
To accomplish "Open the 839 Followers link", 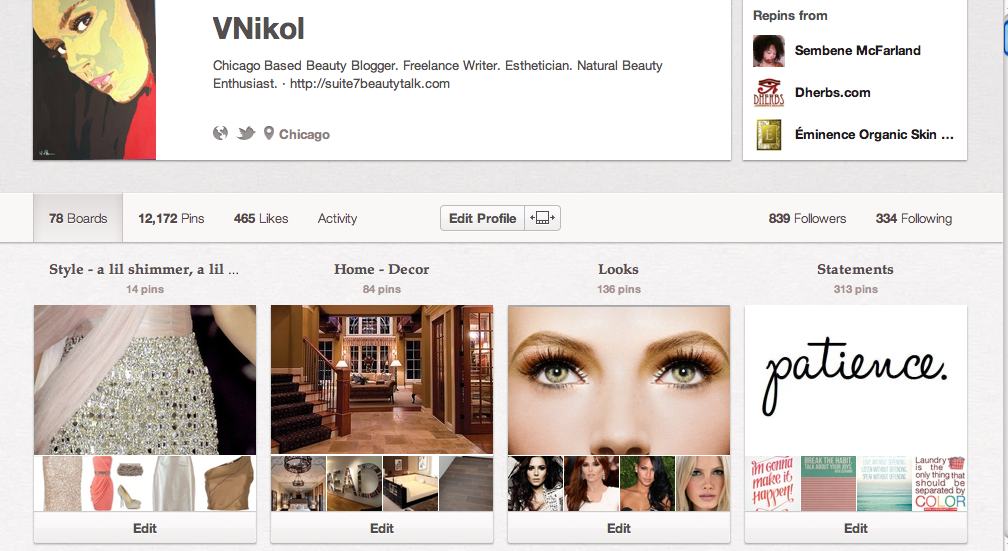I will 807,218.
